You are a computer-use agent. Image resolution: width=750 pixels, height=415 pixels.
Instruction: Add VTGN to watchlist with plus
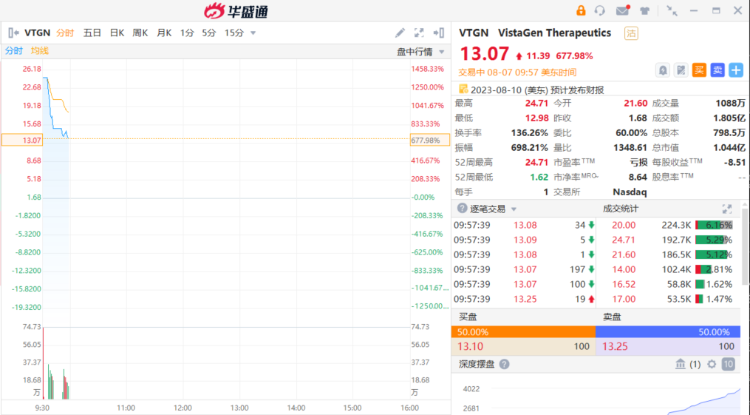coord(736,70)
